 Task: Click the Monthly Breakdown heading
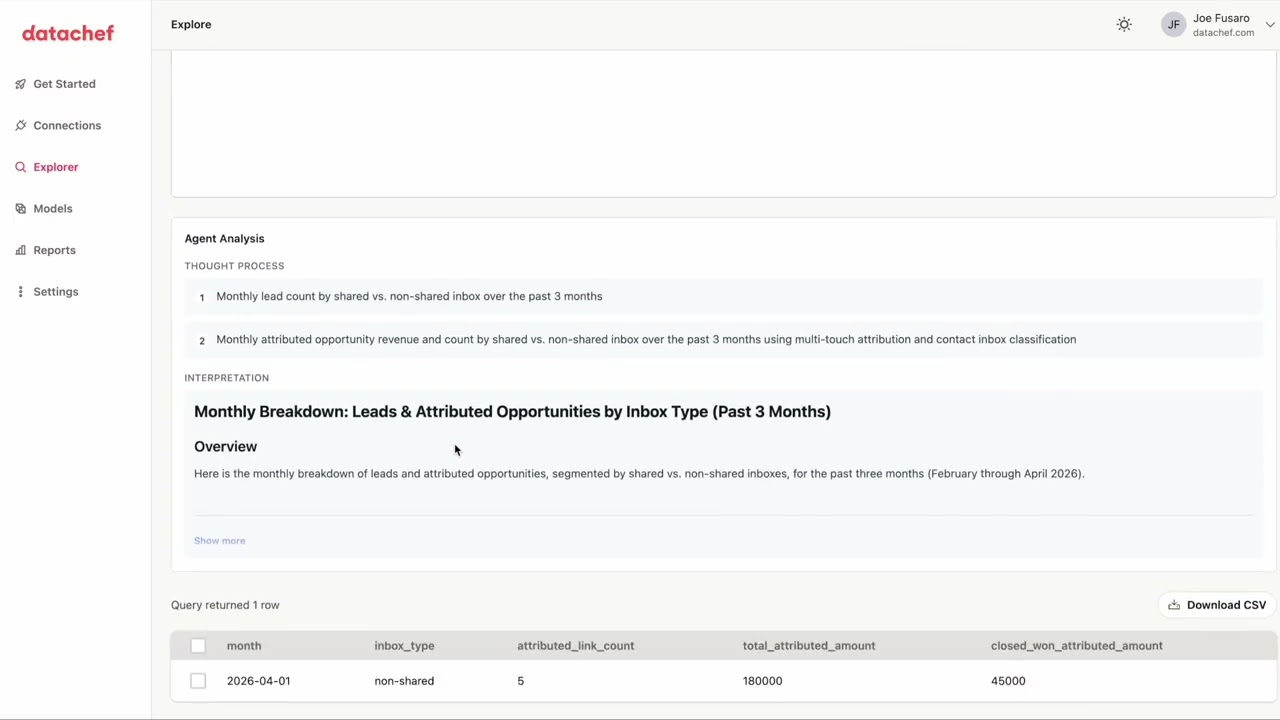pos(512,412)
